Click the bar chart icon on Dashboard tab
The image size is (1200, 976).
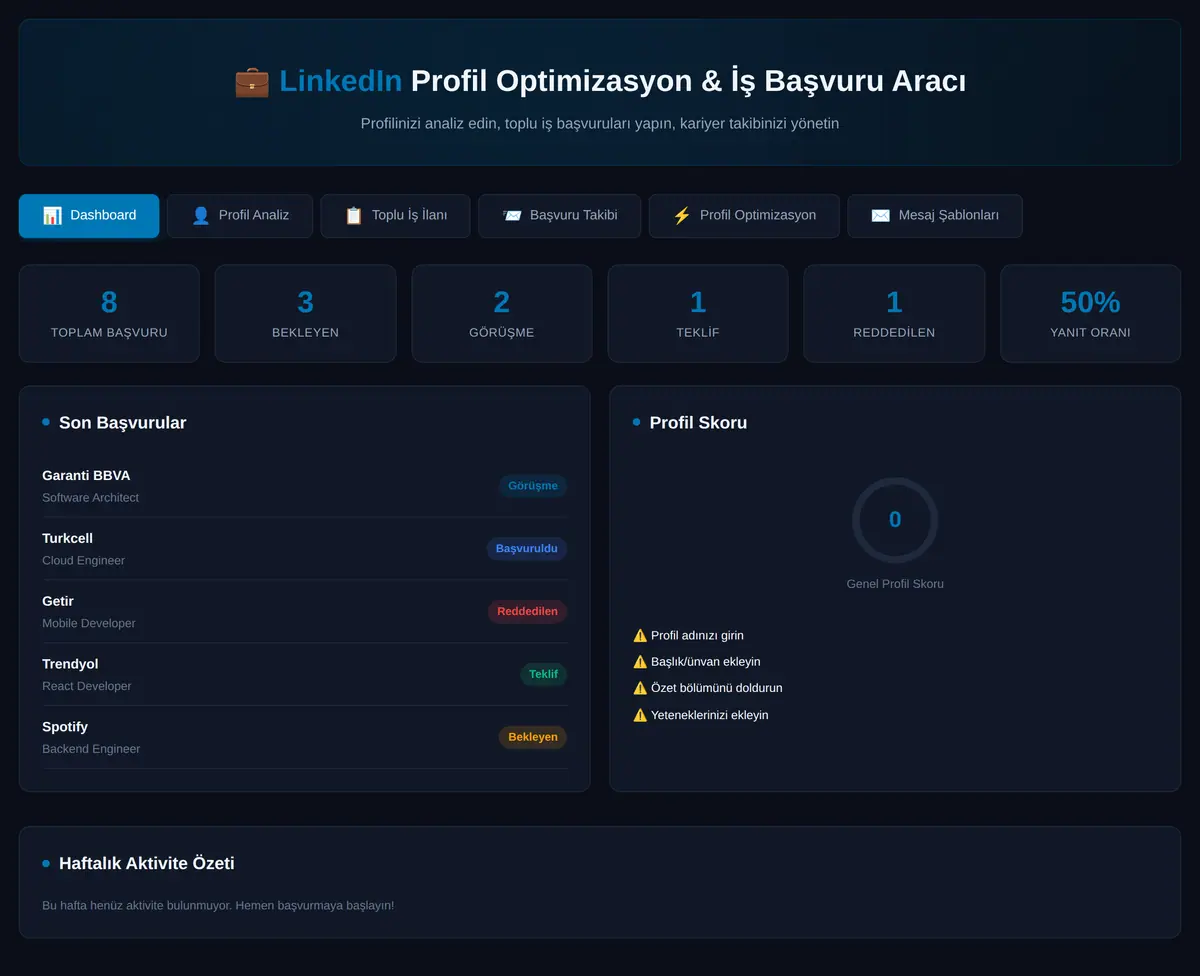pos(52,216)
